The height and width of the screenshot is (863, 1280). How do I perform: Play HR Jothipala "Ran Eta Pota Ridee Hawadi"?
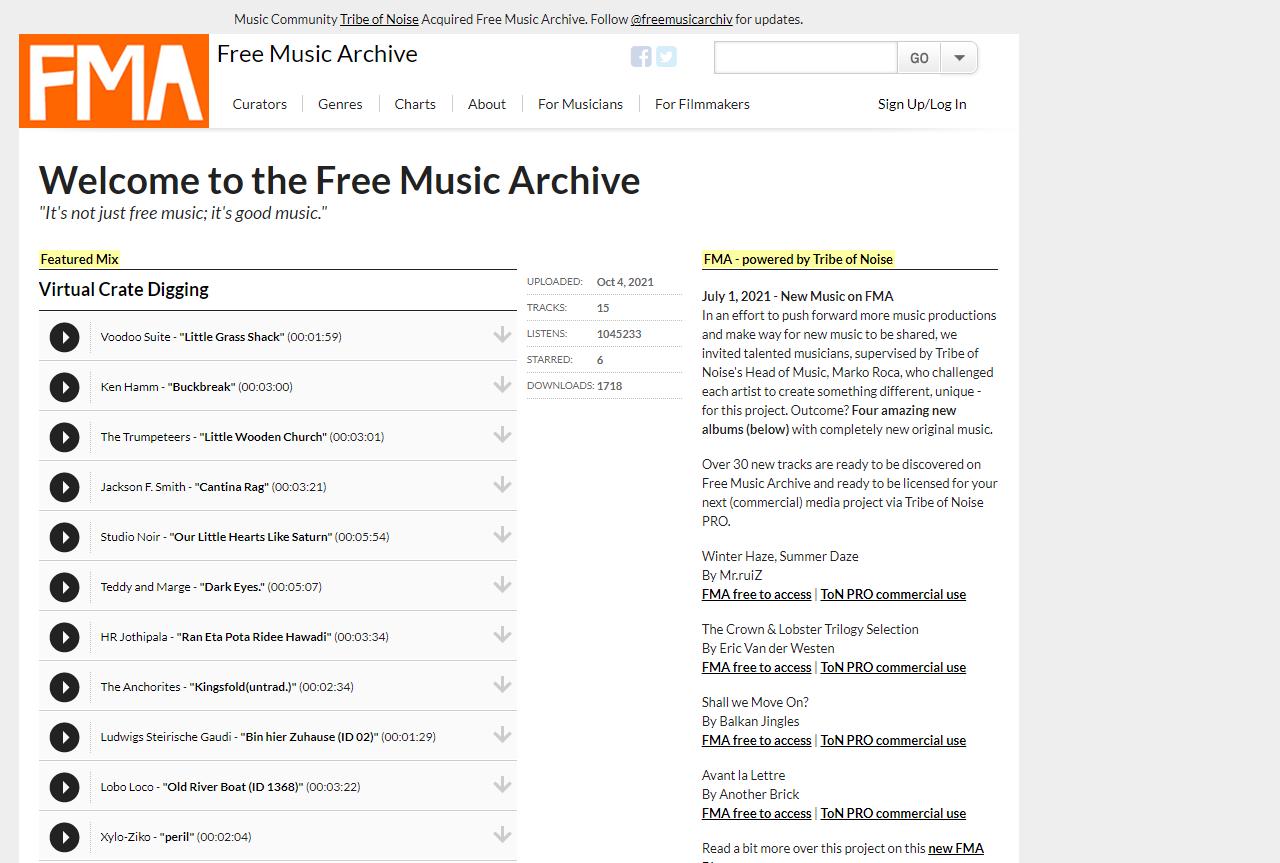point(64,637)
